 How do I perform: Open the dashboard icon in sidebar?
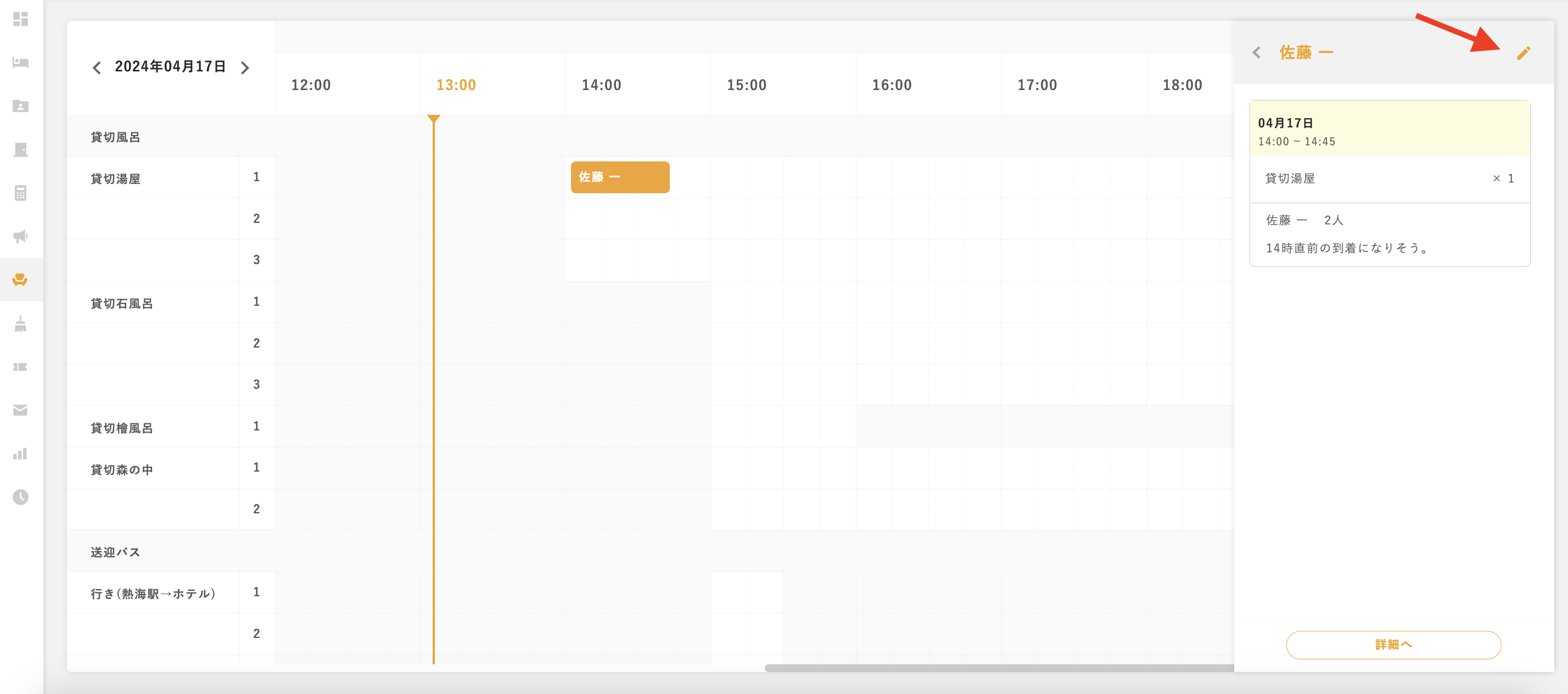tap(21, 19)
